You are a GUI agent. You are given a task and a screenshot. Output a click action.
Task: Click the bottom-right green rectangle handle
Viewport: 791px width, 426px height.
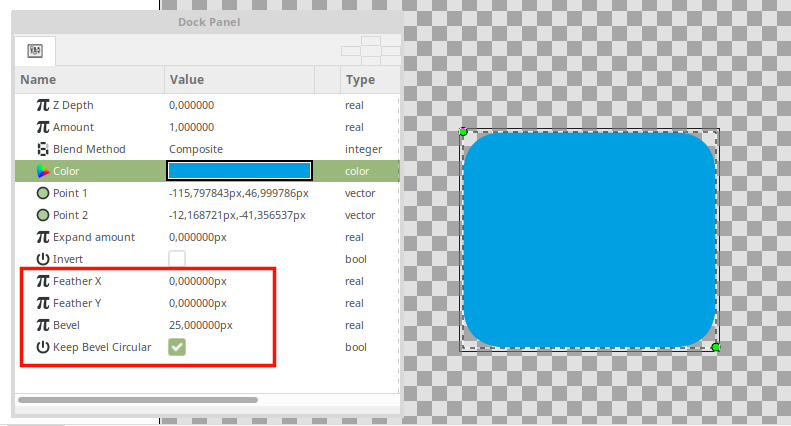pos(715,347)
